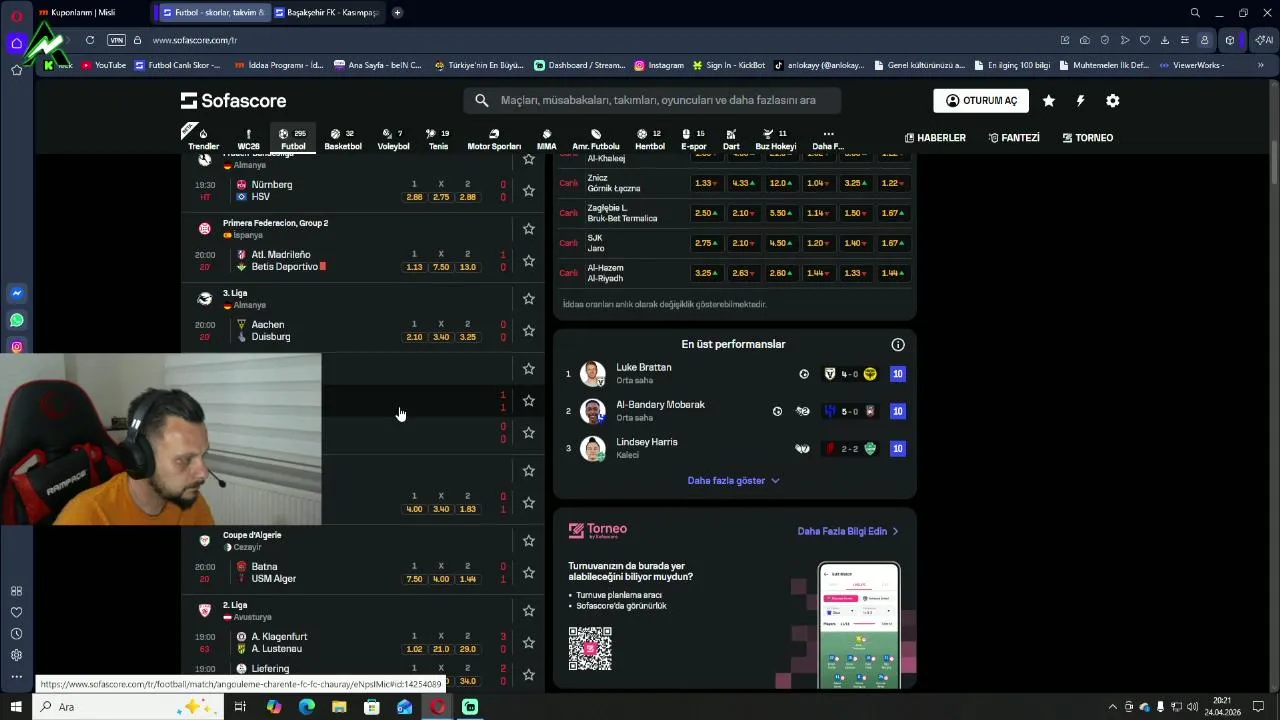Viewport: 1280px width, 720px height.
Task: Open Instagram in Opera sidebar
Action: click(17, 347)
